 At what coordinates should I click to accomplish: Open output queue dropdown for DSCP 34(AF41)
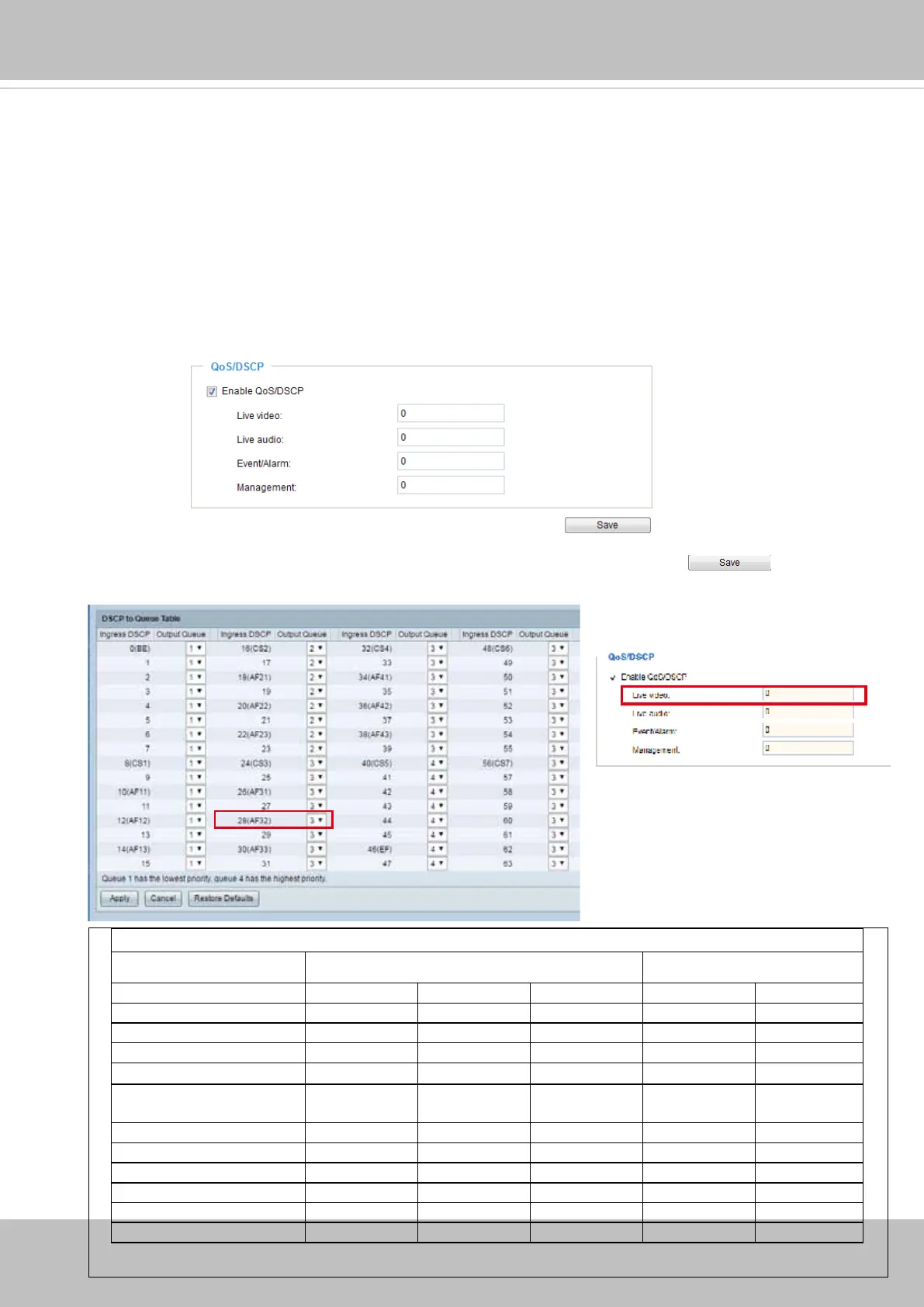point(438,677)
